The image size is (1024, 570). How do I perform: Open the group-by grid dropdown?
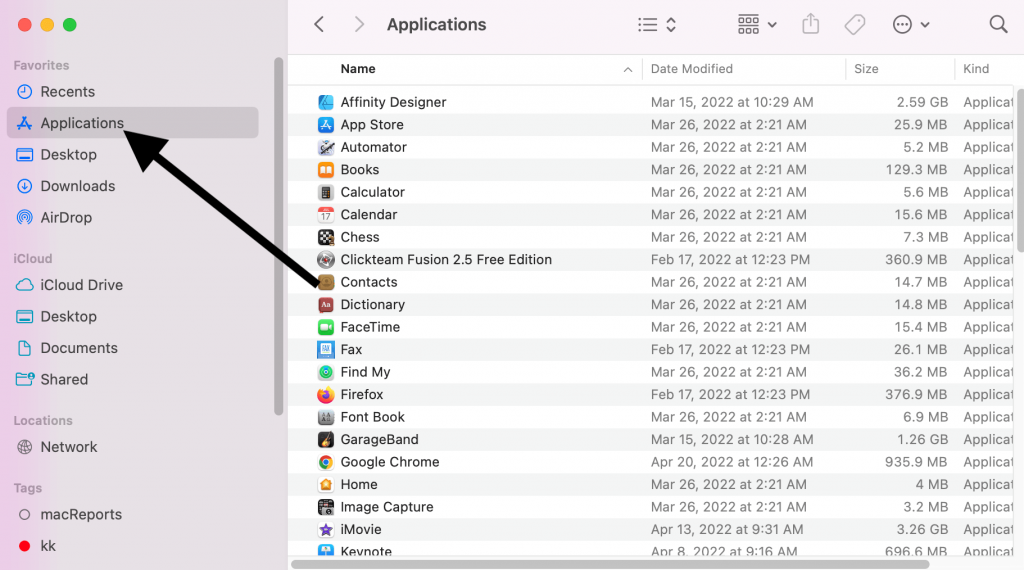coord(757,25)
